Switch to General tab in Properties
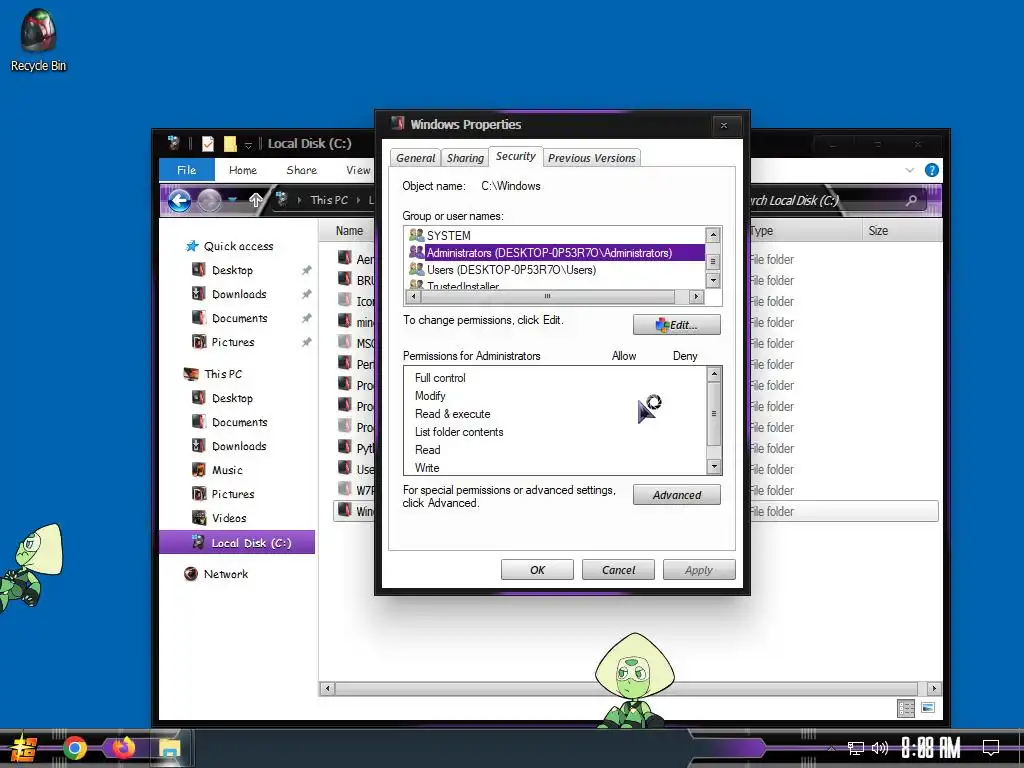1024x768 pixels. coord(415,158)
